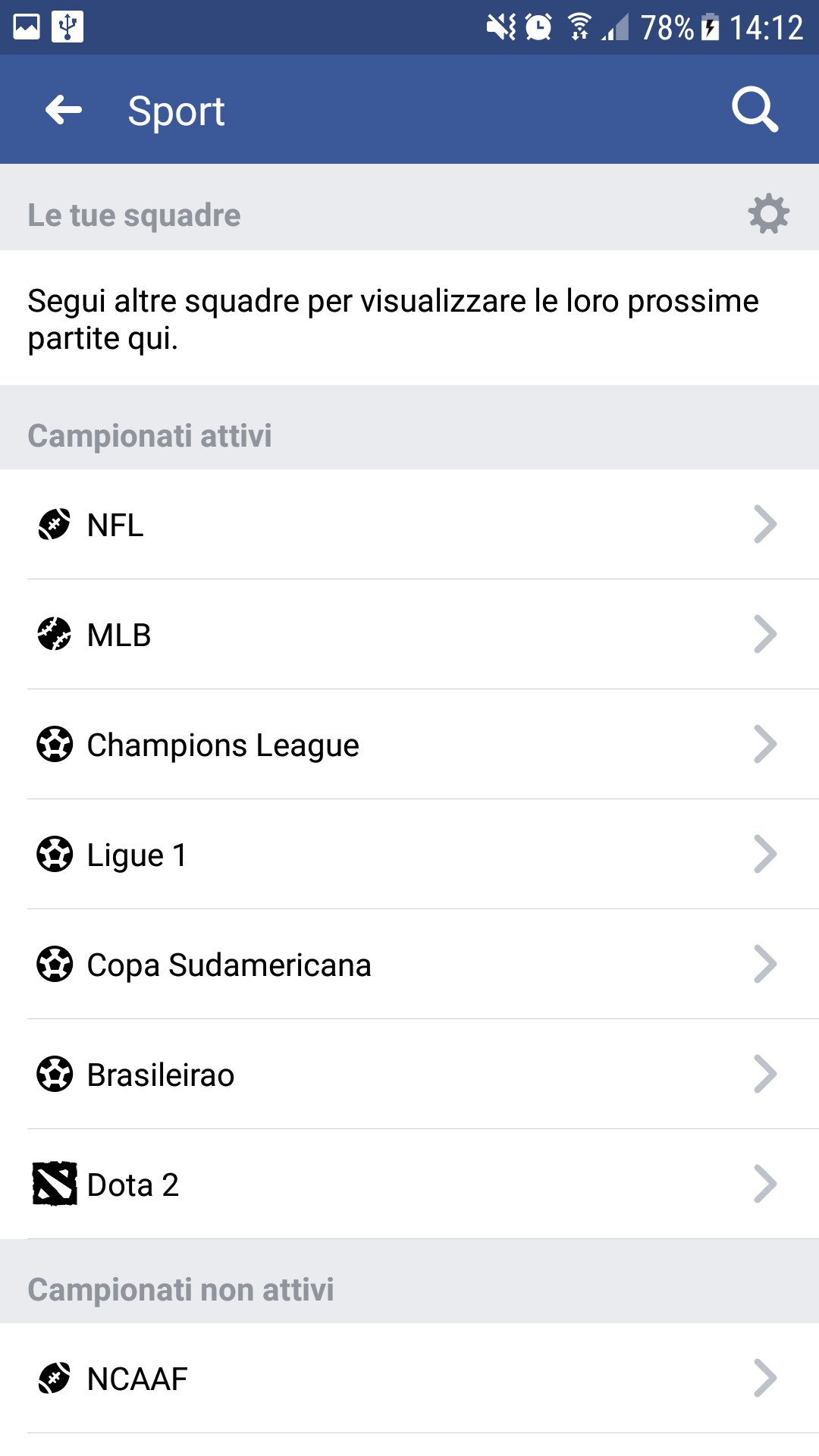The image size is (819, 1456).
Task: Tap the back arrow in the header
Action: (64, 111)
